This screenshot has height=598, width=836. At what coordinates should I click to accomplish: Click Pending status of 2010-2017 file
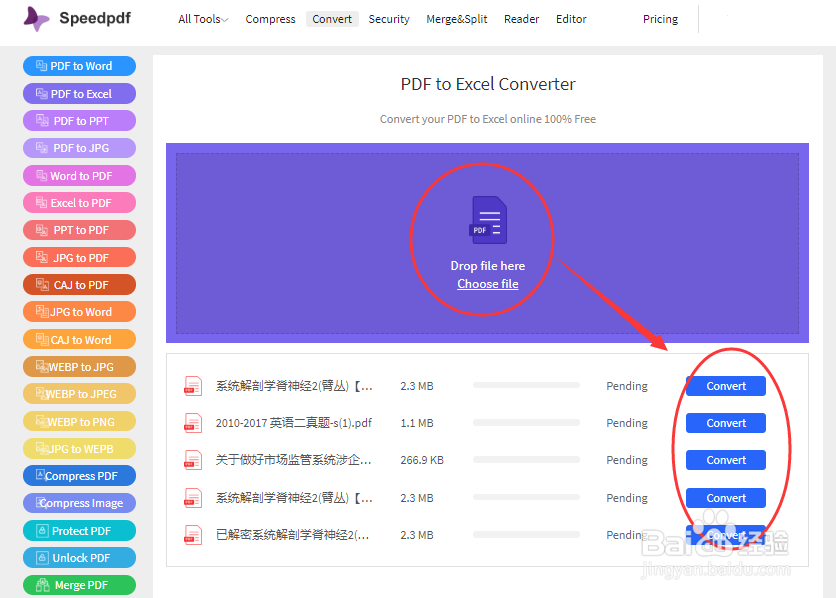[627, 423]
